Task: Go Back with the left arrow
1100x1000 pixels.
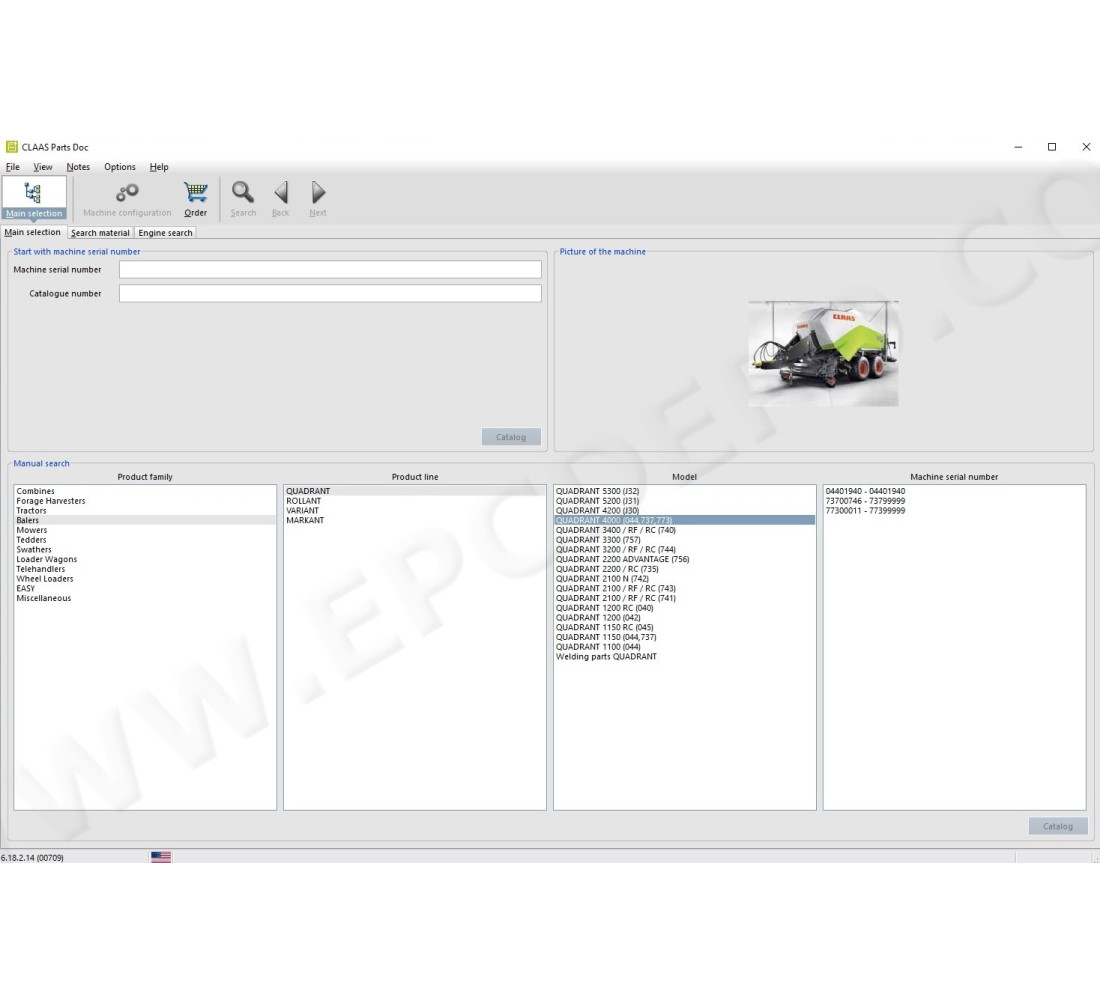Action: point(281,199)
